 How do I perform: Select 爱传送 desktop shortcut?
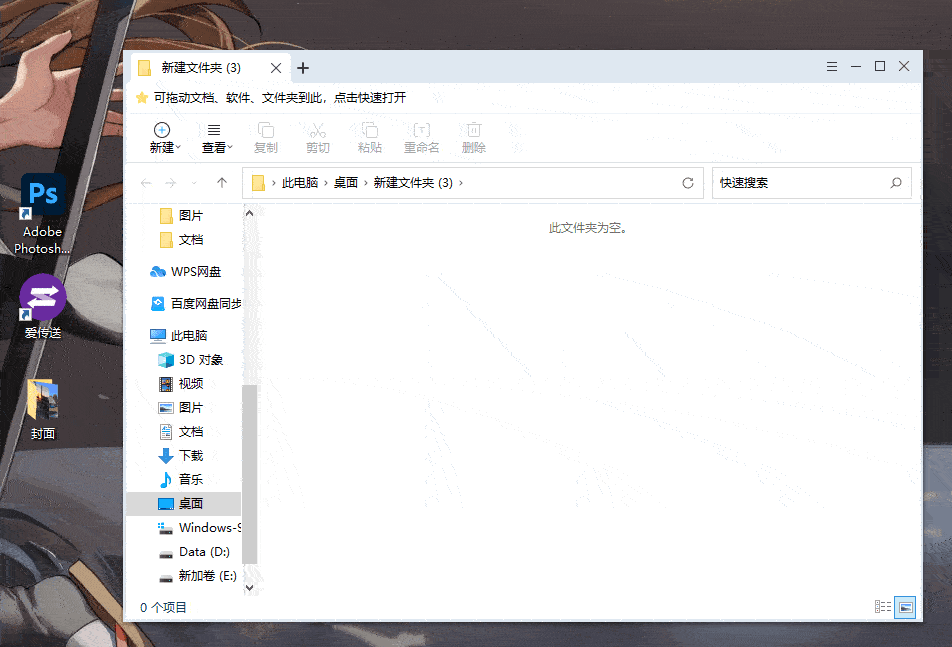42,307
